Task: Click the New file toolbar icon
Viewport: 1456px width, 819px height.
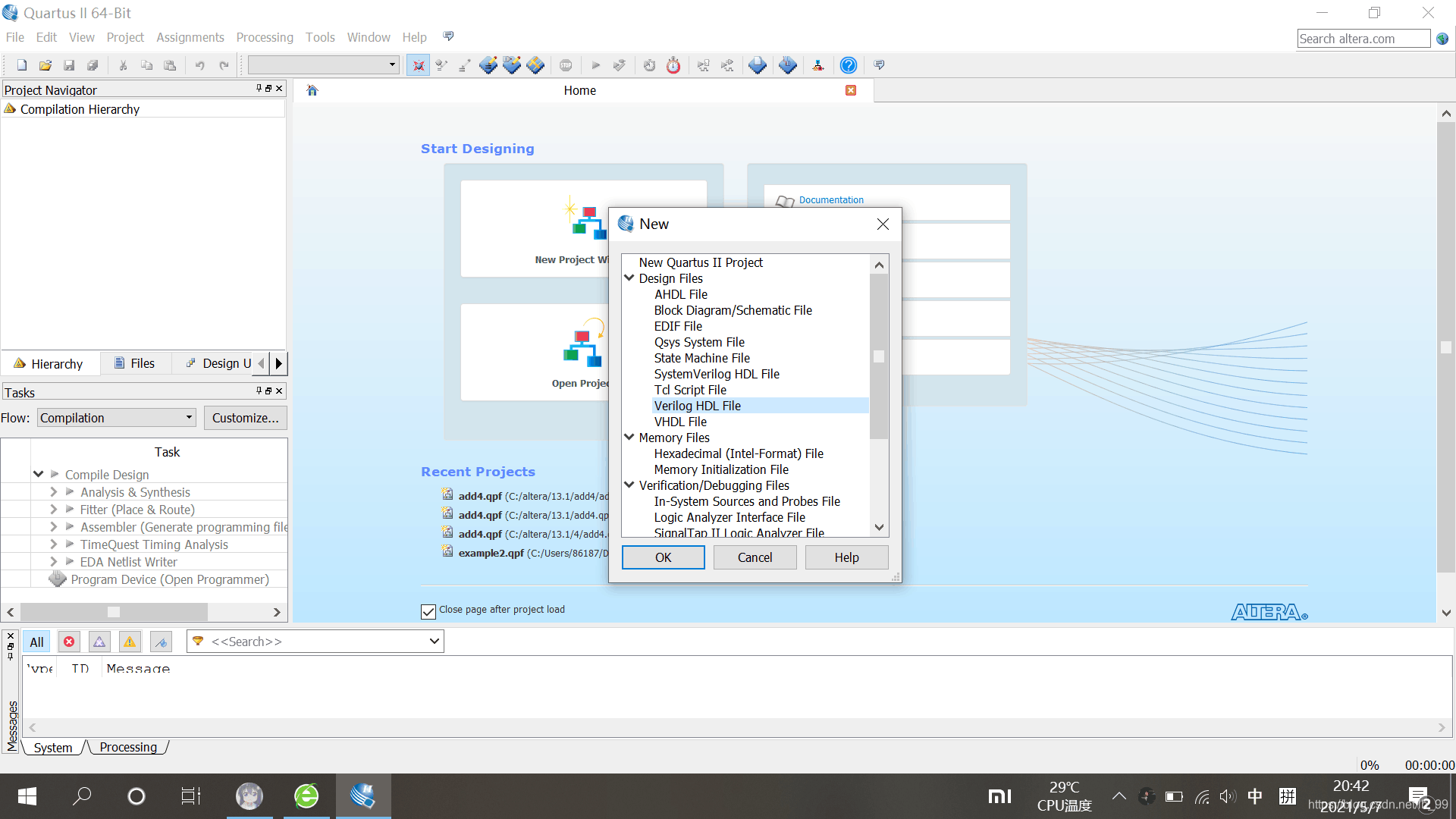Action: (22, 65)
